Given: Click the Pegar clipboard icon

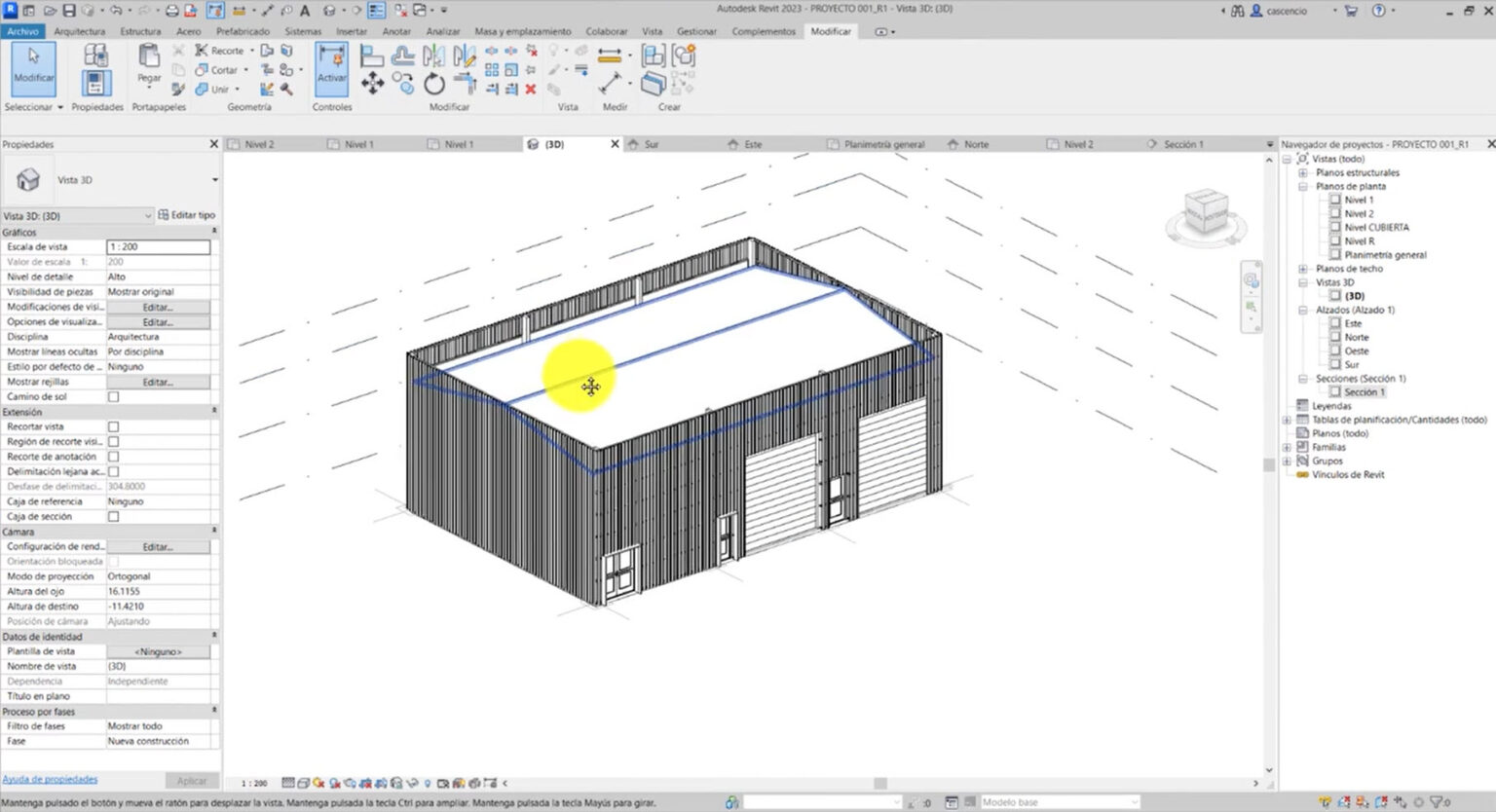Looking at the screenshot, I should tap(149, 64).
